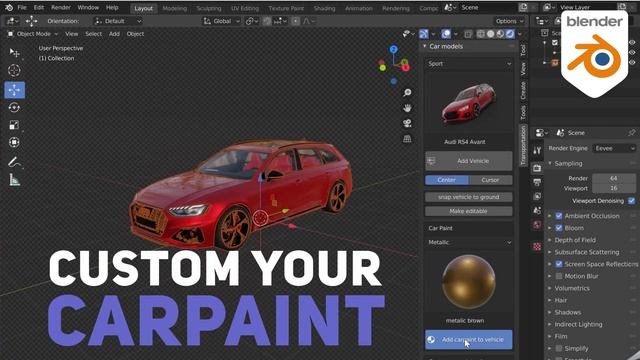Uncheck Viewport Denoising
This screenshot has width=640, height=360.
pos(632,201)
